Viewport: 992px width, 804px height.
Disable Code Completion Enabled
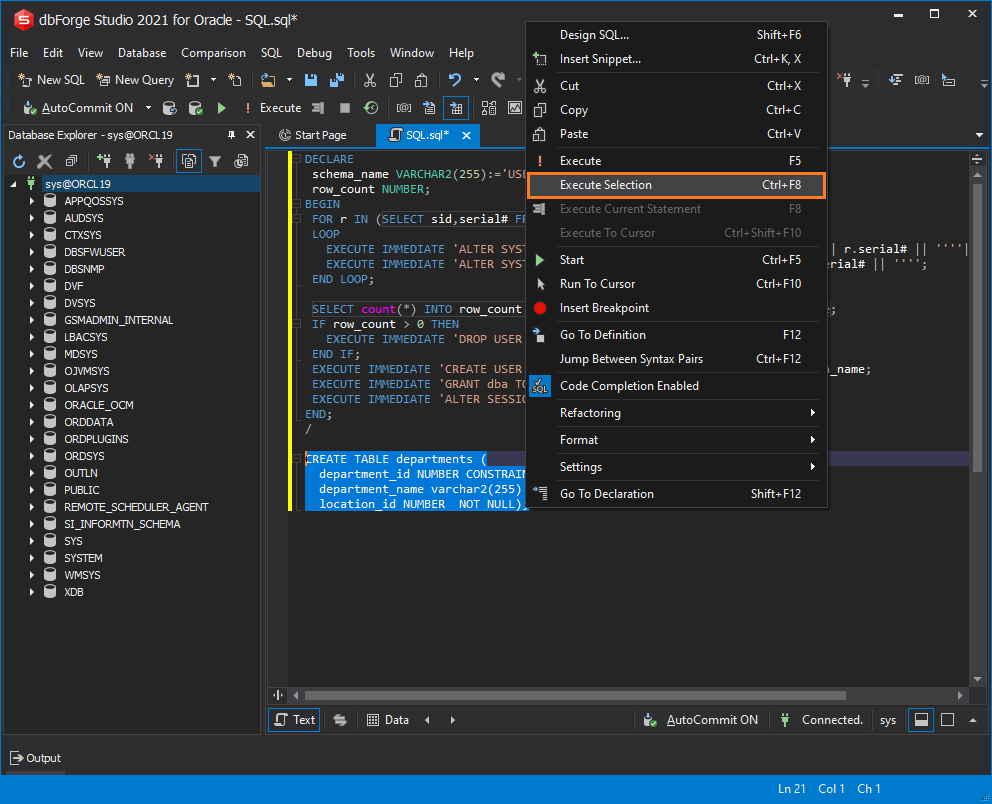pos(628,386)
